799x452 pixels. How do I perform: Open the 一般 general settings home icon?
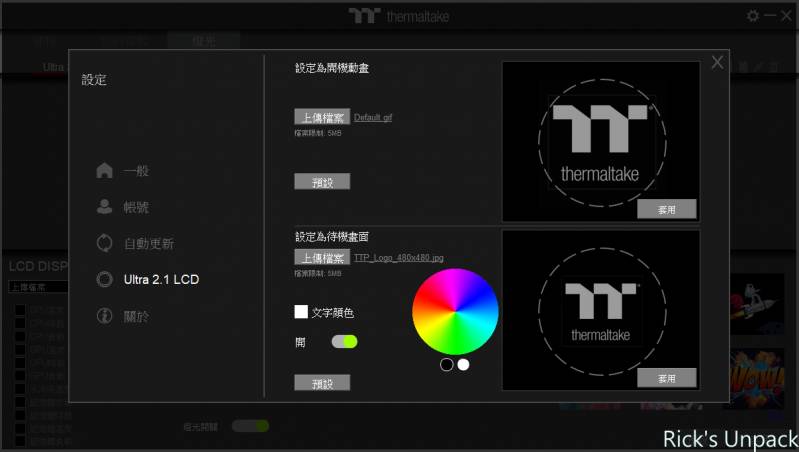pyautogui.click(x=104, y=171)
